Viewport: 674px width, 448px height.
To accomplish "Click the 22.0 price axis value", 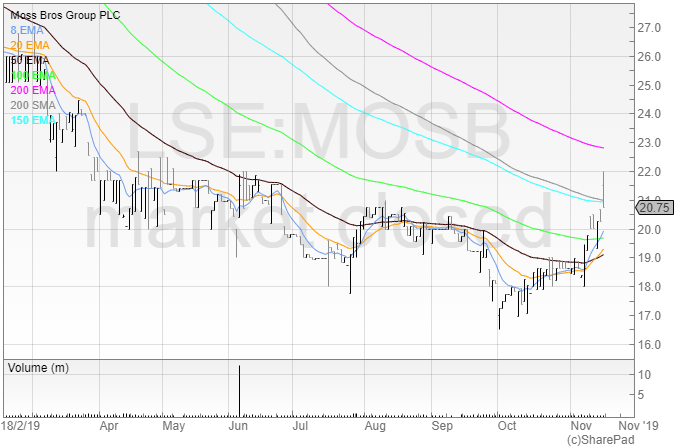I will click(x=649, y=172).
